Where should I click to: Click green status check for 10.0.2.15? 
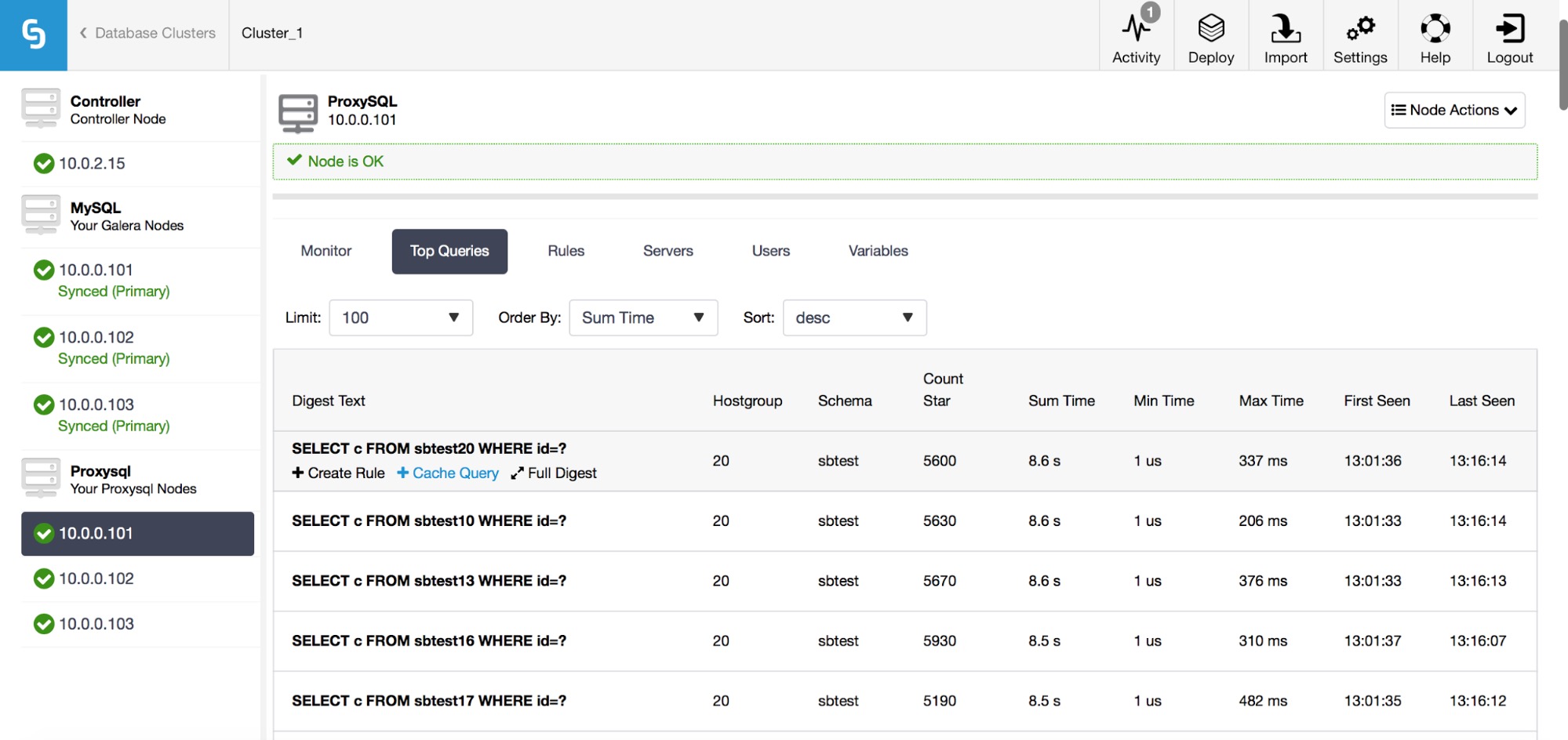pyautogui.click(x=44, y=163)
